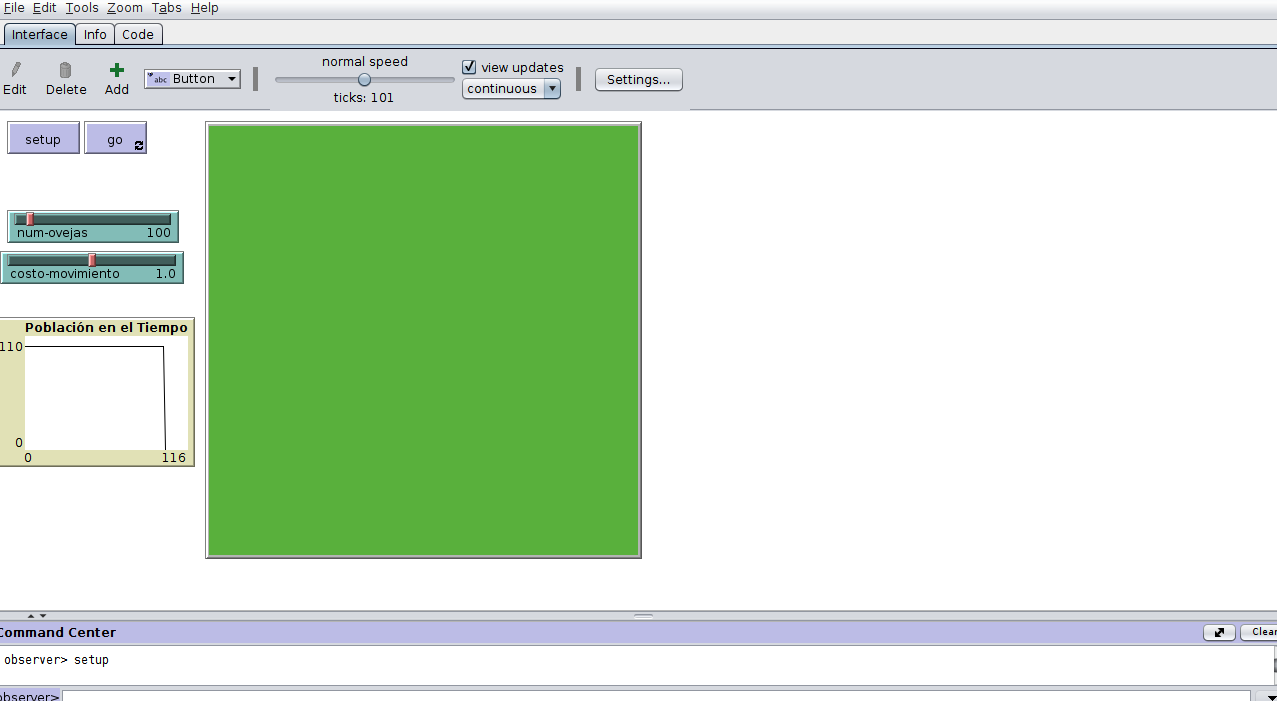Open the Settings... dialog
Viewport: 1277px width, 701px height.
click(639, 80)
